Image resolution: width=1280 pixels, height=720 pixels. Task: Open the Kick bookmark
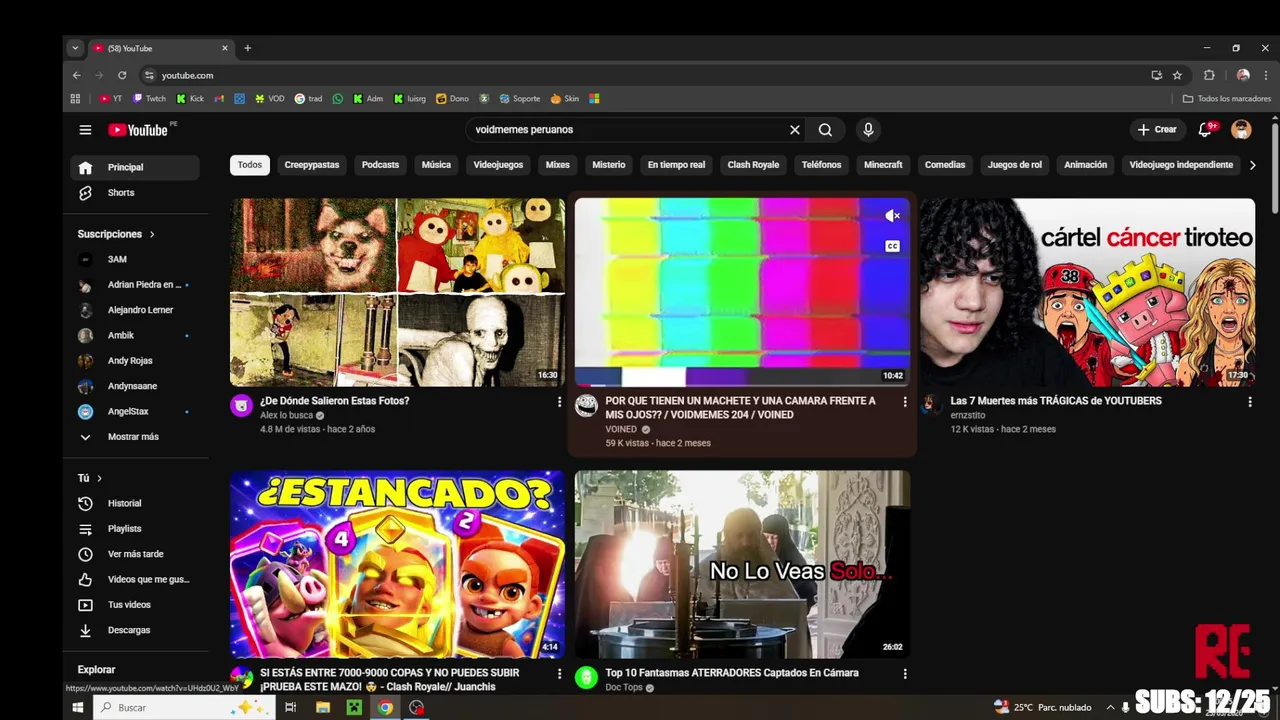click(x=190, y=99)
